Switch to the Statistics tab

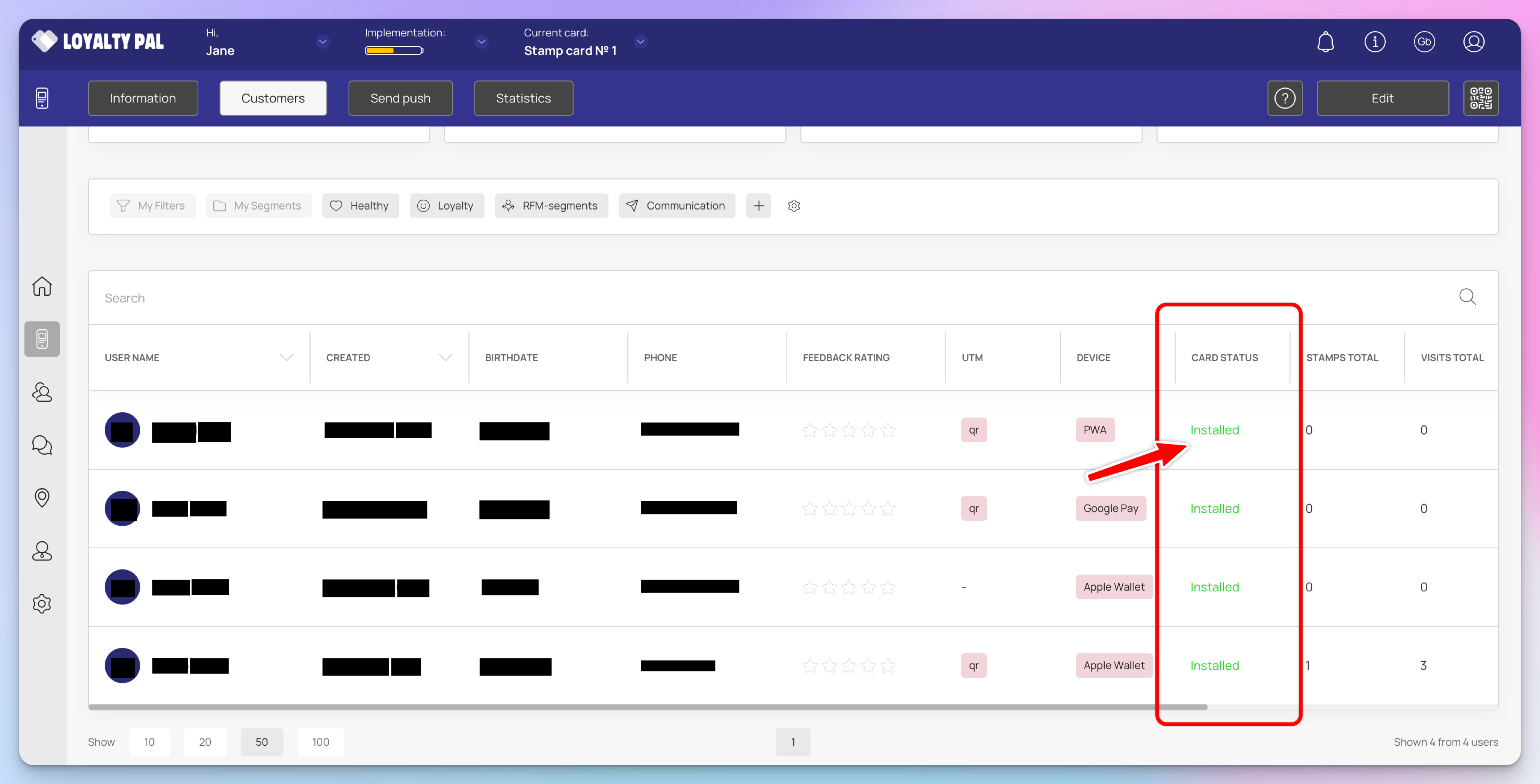point(523,98)
